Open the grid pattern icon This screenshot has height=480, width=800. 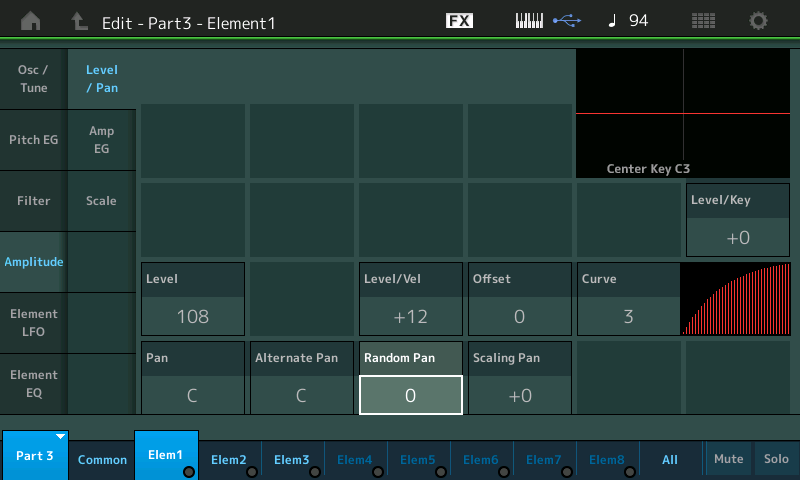[x=703, y=21]
